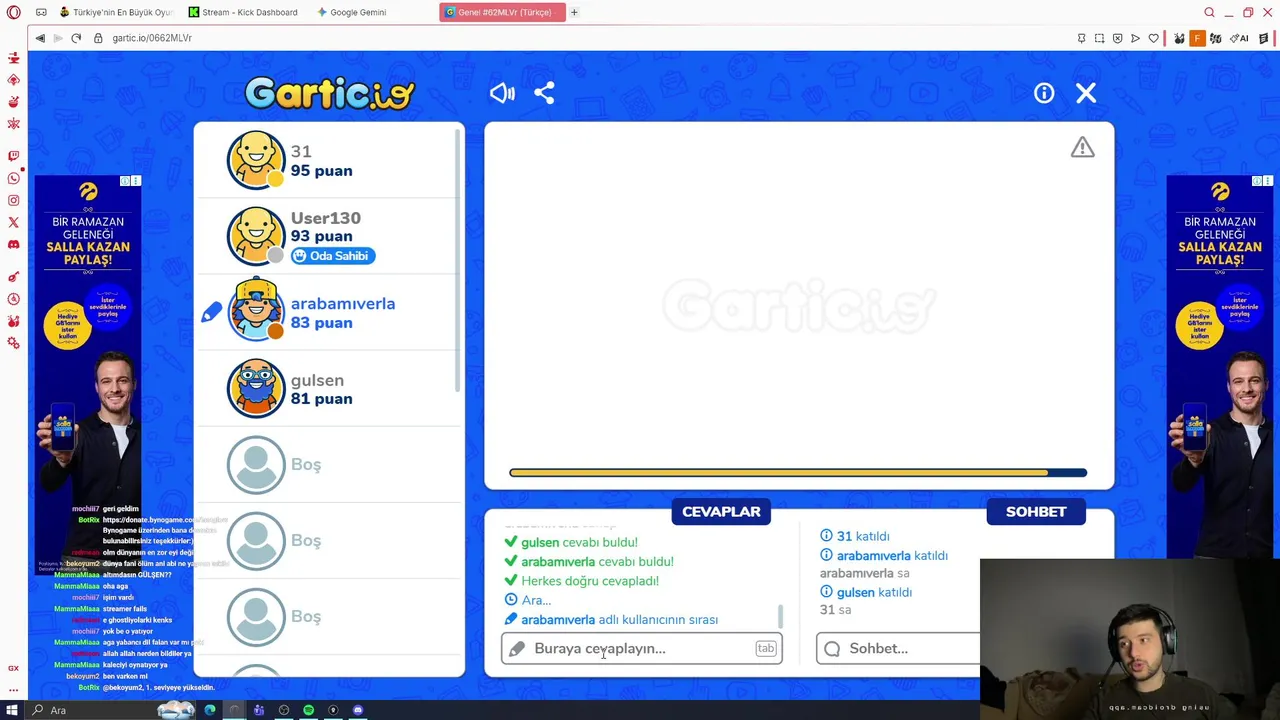
Task: Open the ad blocker shield icon
Action: tap(1117, 38)
